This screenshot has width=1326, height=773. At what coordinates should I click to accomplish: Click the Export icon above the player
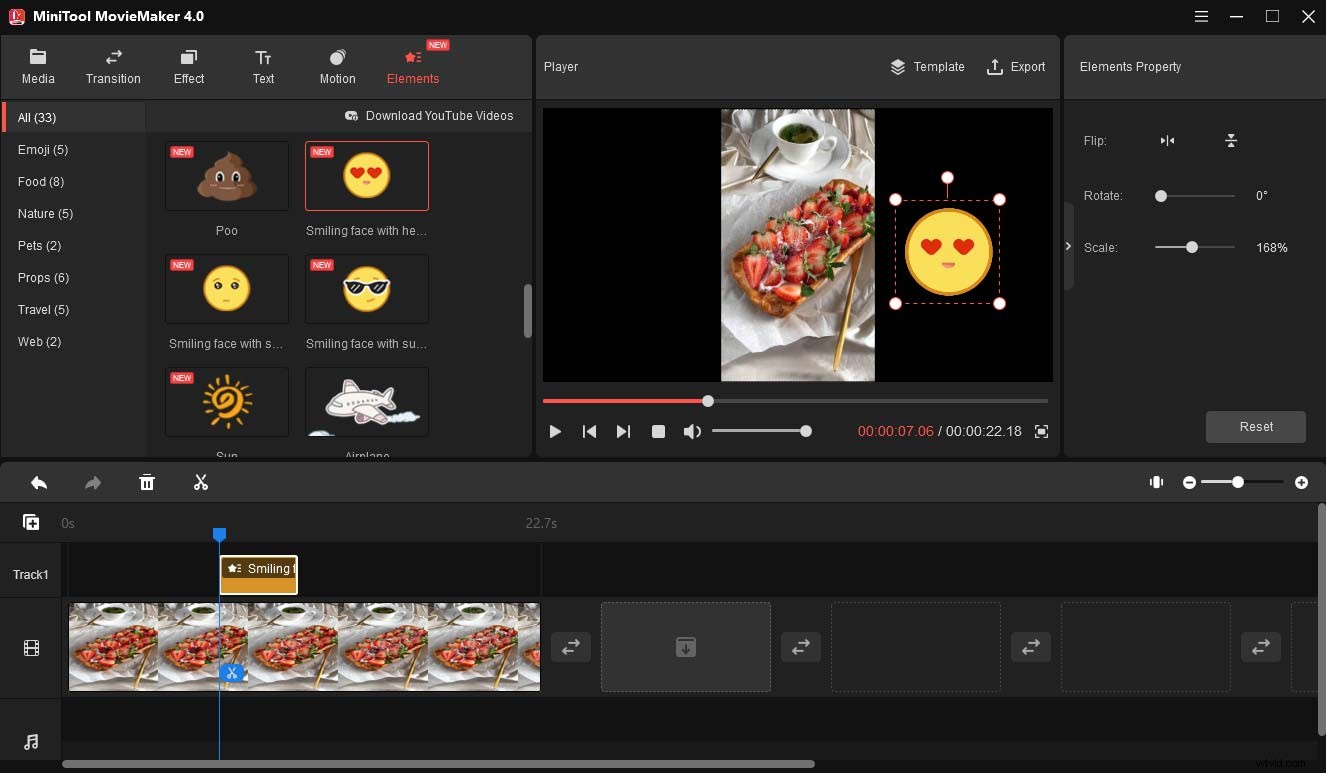[994, 67]
